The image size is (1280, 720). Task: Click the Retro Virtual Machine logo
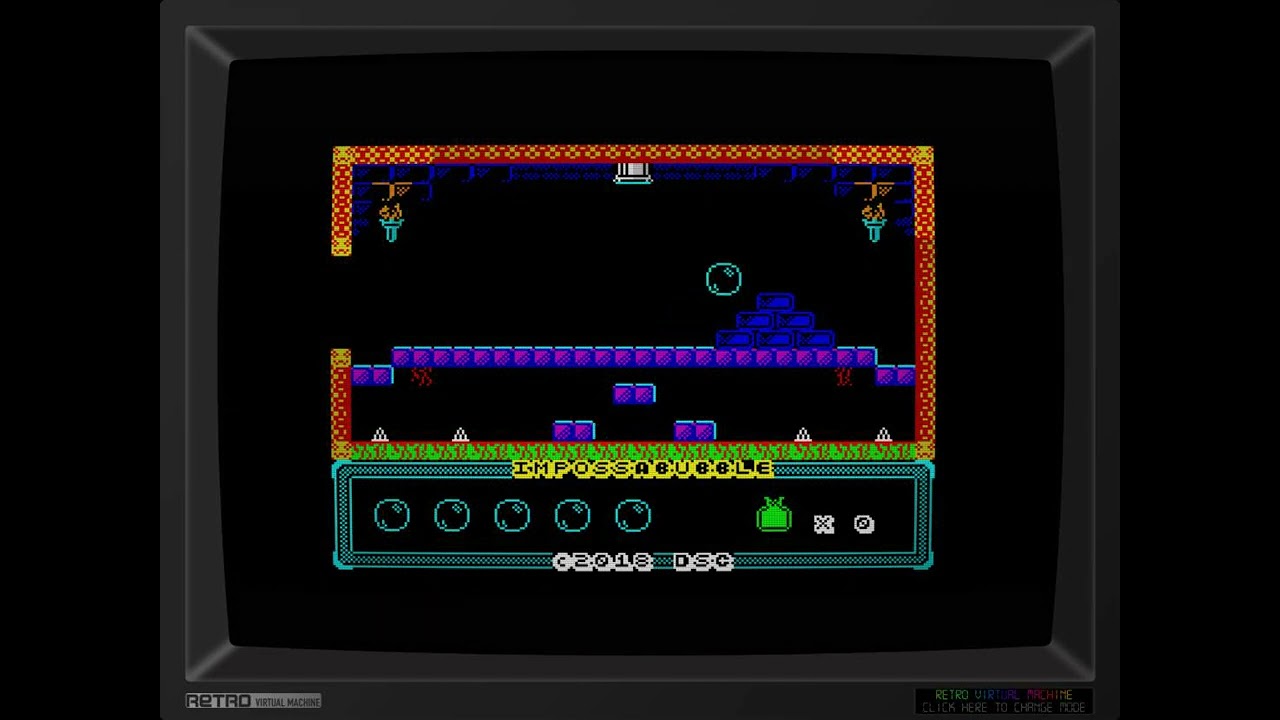click(253, 701)
